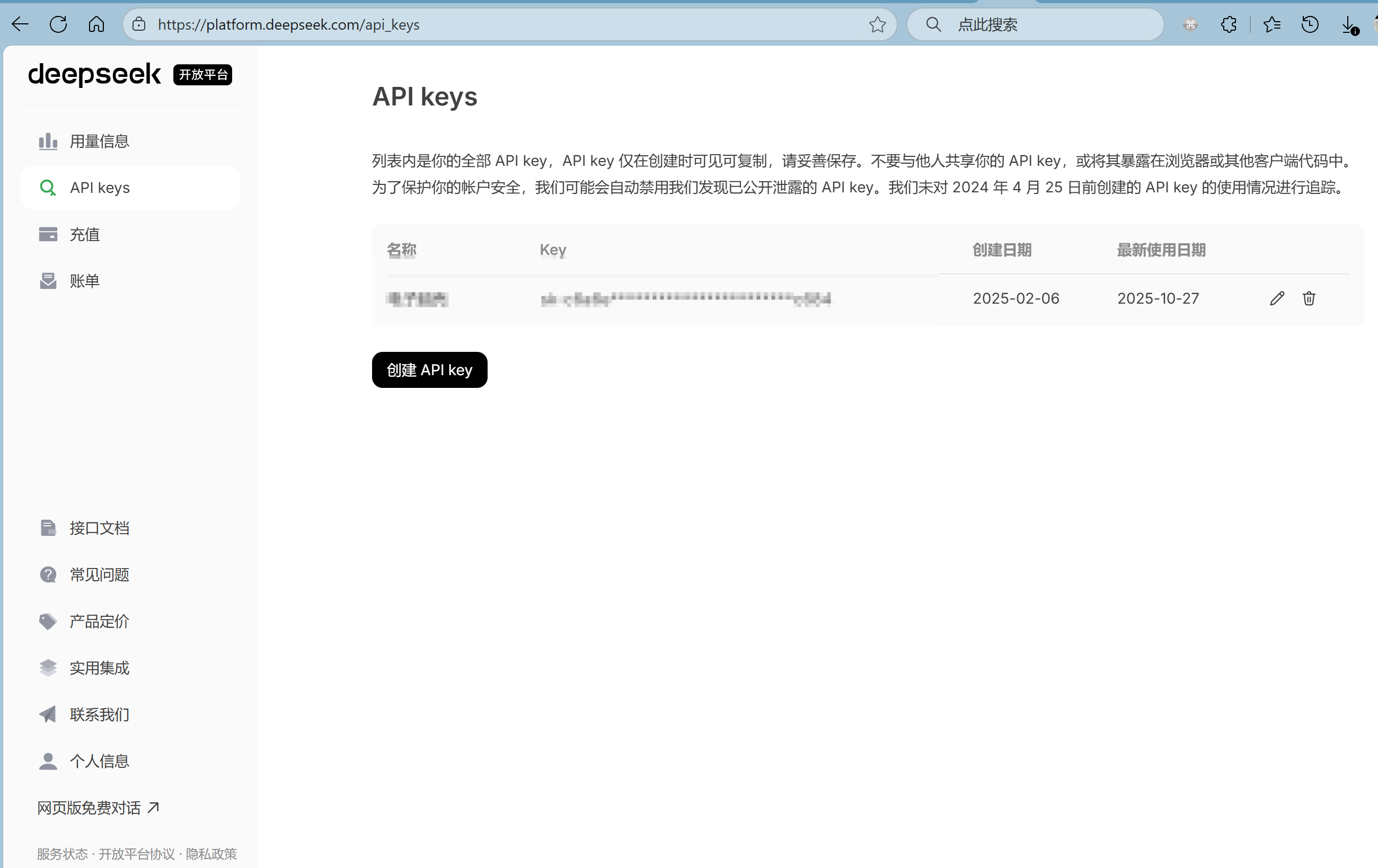The width and height of the screenshot is (1378, 868).
Task: Open 接口文档 API docs link
Action: tap(99, 528)
